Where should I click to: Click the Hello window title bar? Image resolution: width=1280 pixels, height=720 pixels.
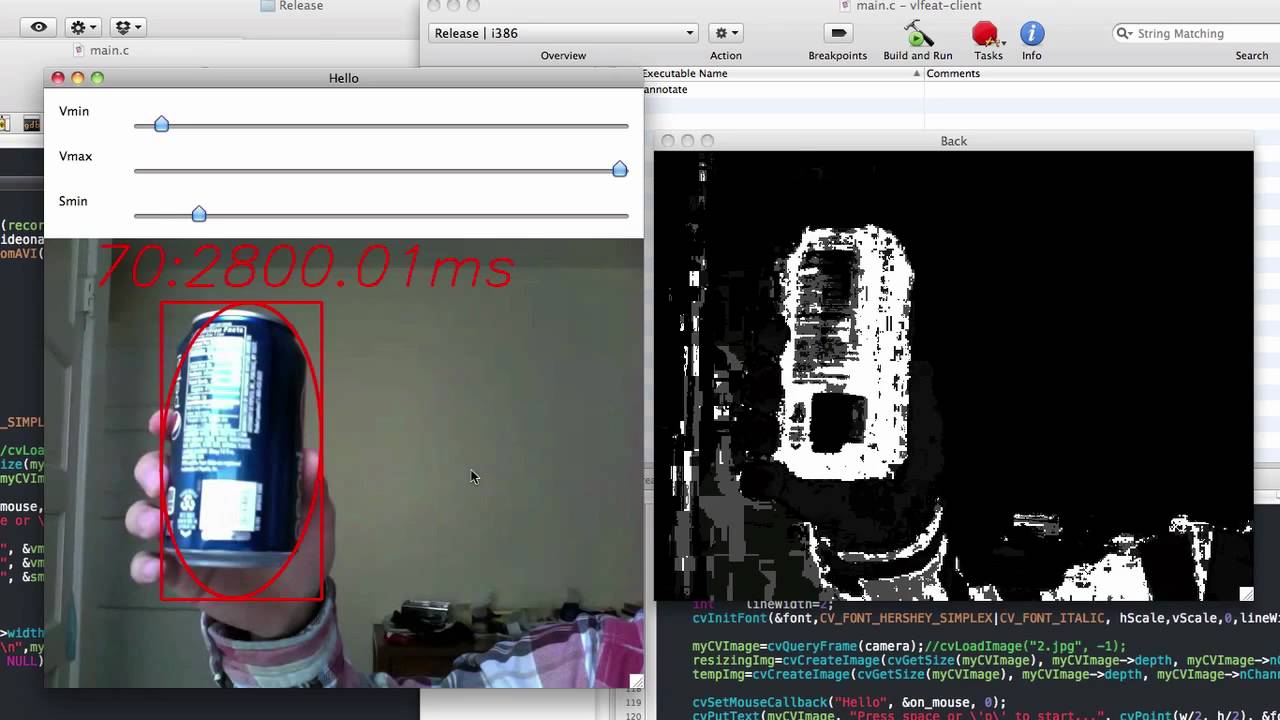point(343,78)
